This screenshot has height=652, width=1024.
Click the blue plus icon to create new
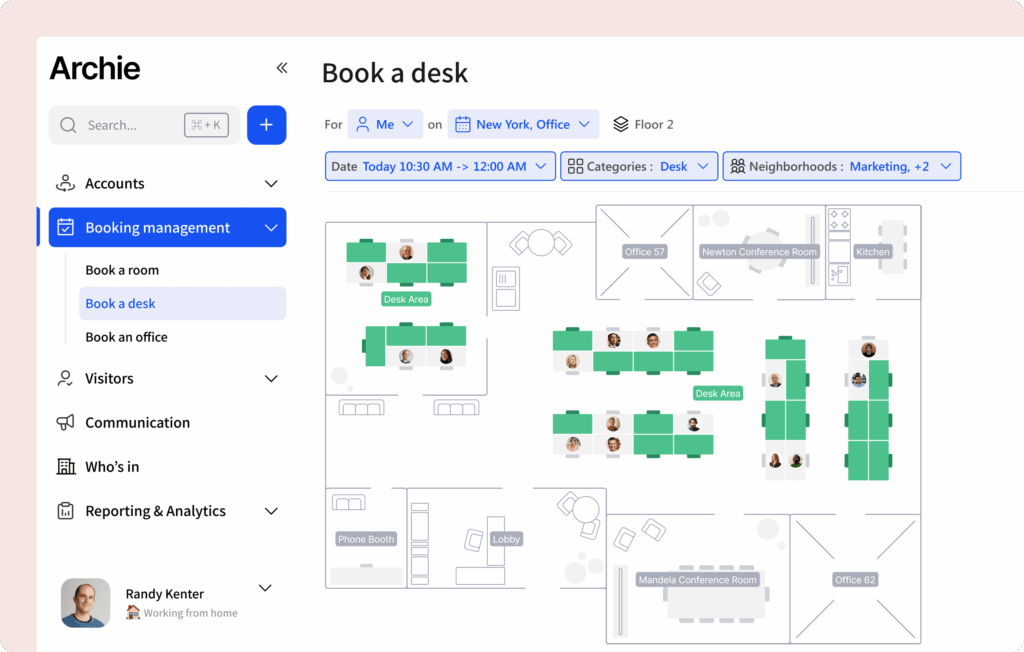click(266, 124)
